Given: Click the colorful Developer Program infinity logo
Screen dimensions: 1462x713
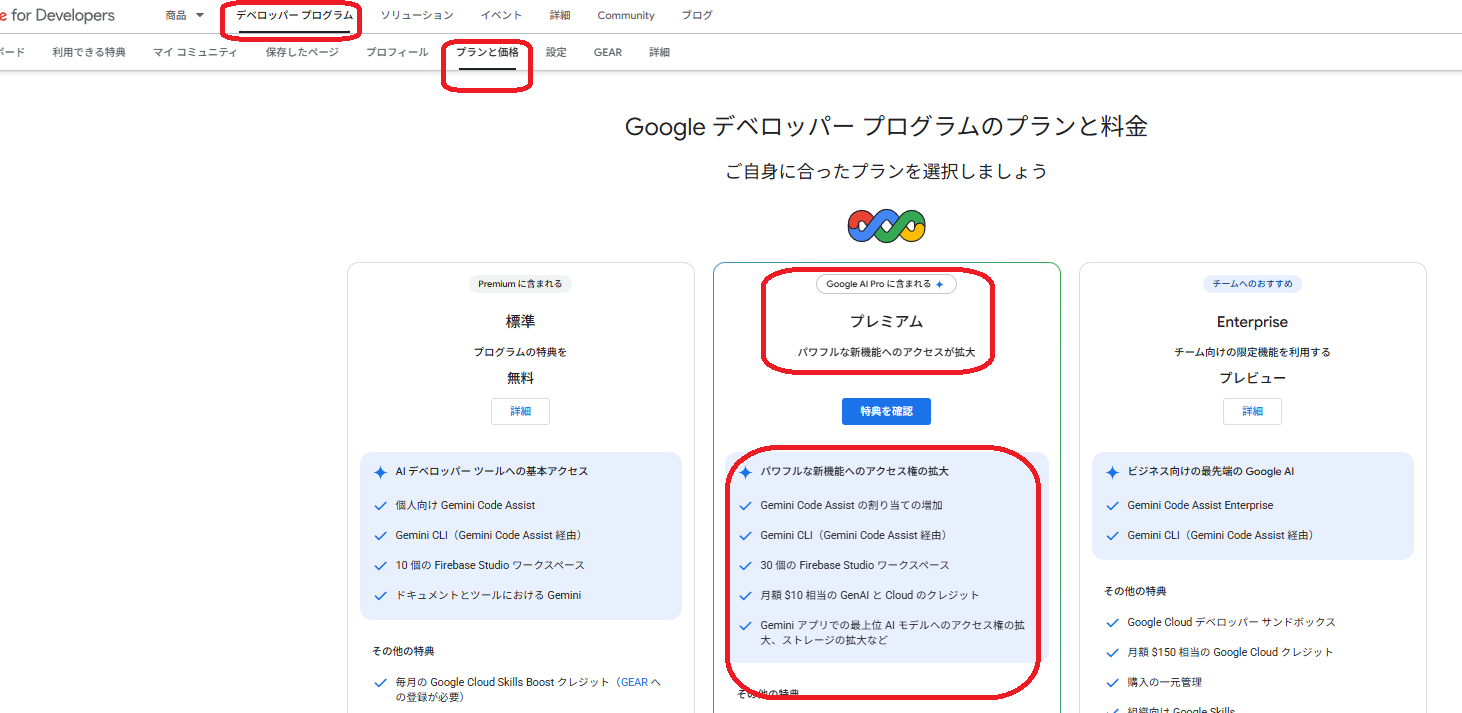Looking at the screenshot, I should click(x=886, y=225).
